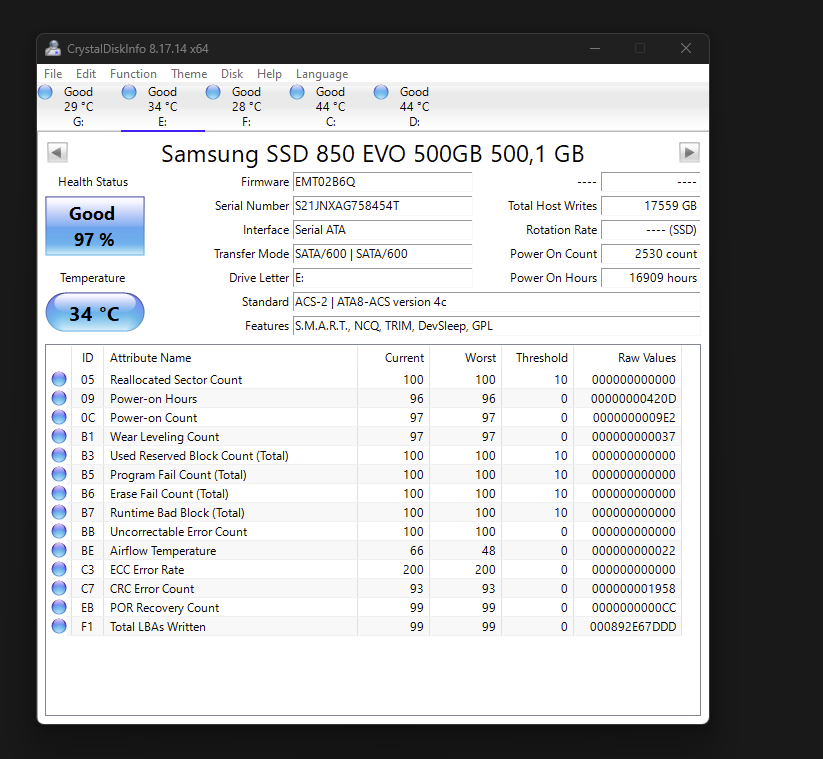Viewport: 823px width, 759px height.
Task: Click the status orb for CRC Error Count
Action: (x=59, y=588)
